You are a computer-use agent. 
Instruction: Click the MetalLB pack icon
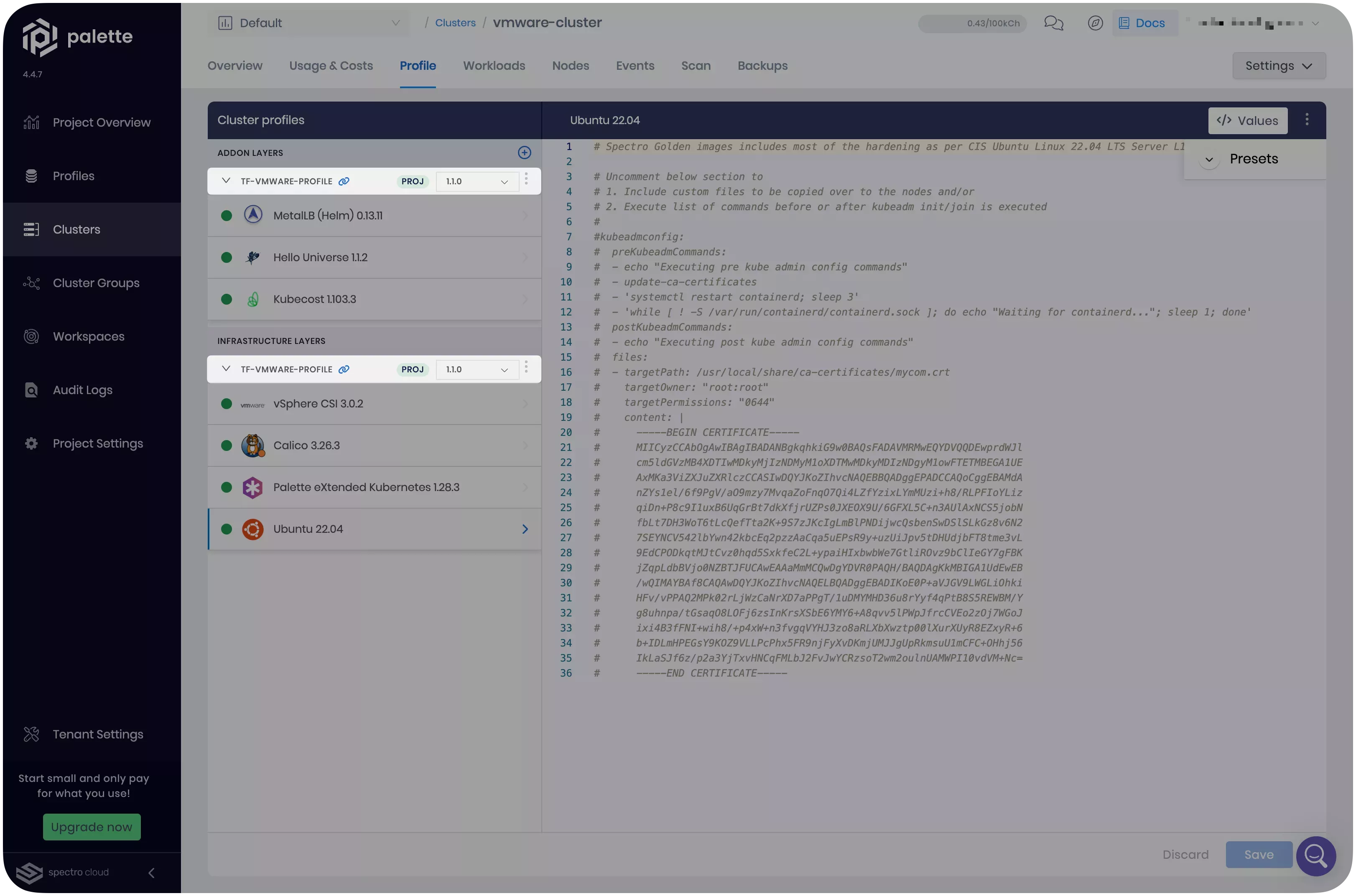[x=253, y=215]
